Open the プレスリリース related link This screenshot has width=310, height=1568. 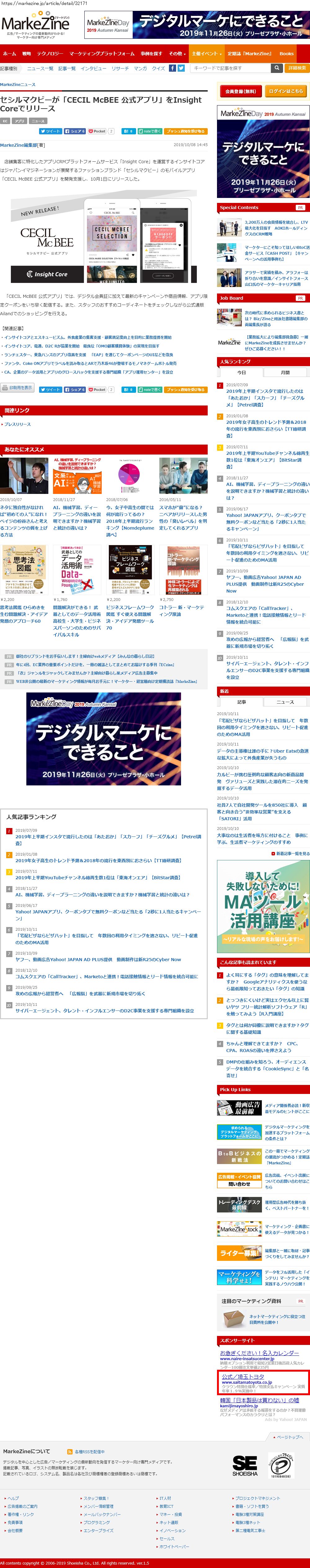pyautogui.click(x=18, y=424)
